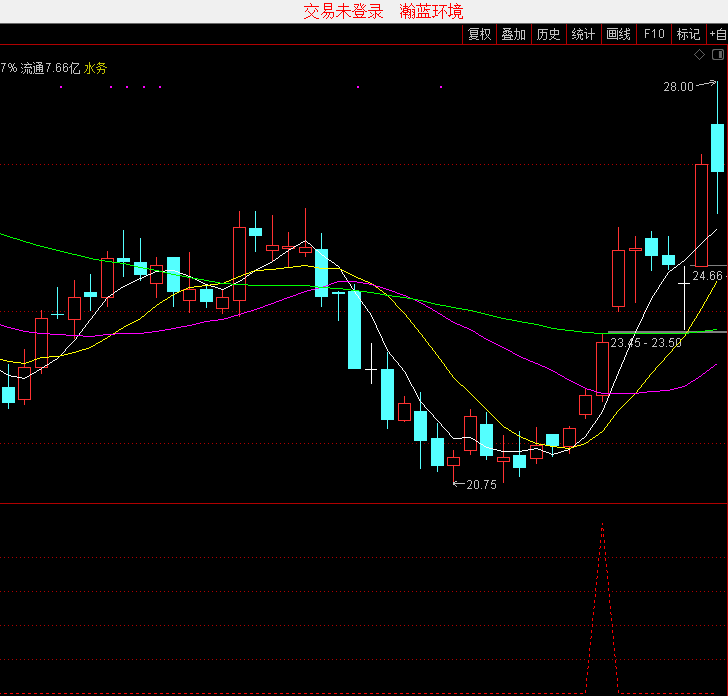This screenshot has width=728, height=696.
Task: Open the 复权 adjustment menu
Action: (479, 34)
